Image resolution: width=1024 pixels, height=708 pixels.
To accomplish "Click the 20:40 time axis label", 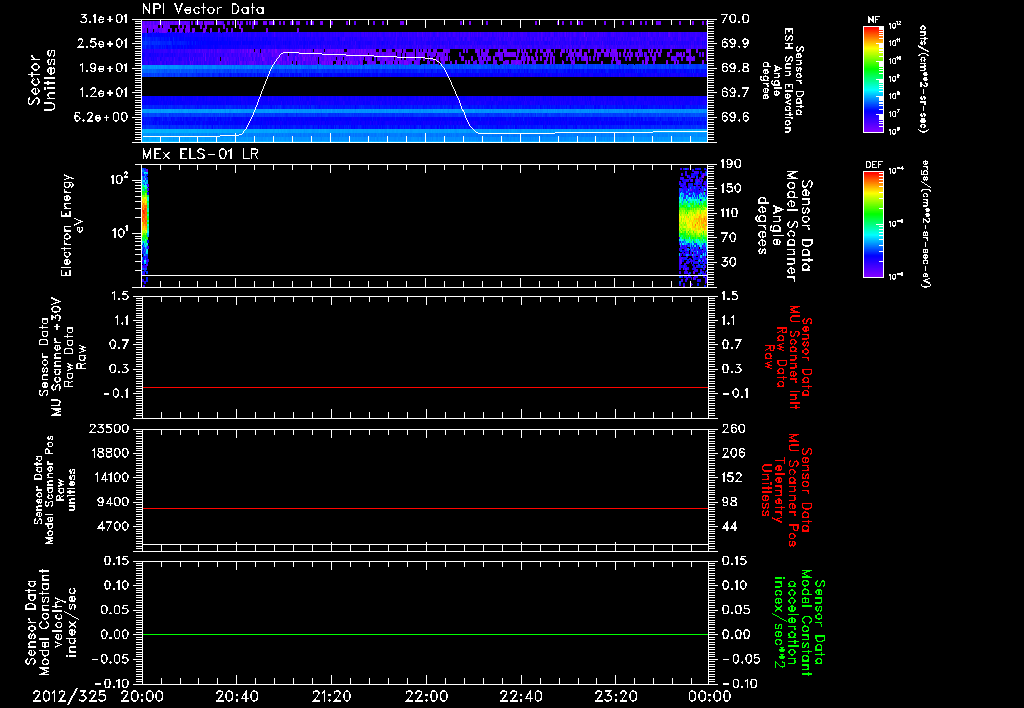I will [236, 696].
